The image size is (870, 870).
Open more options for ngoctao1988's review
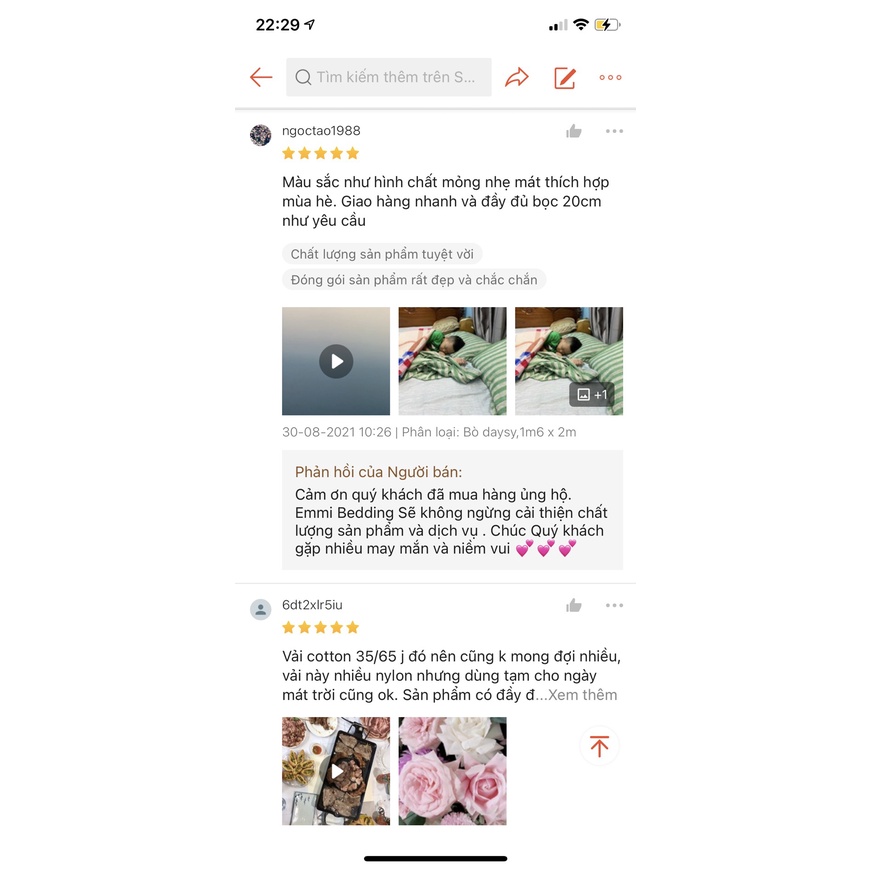point(614,131)
